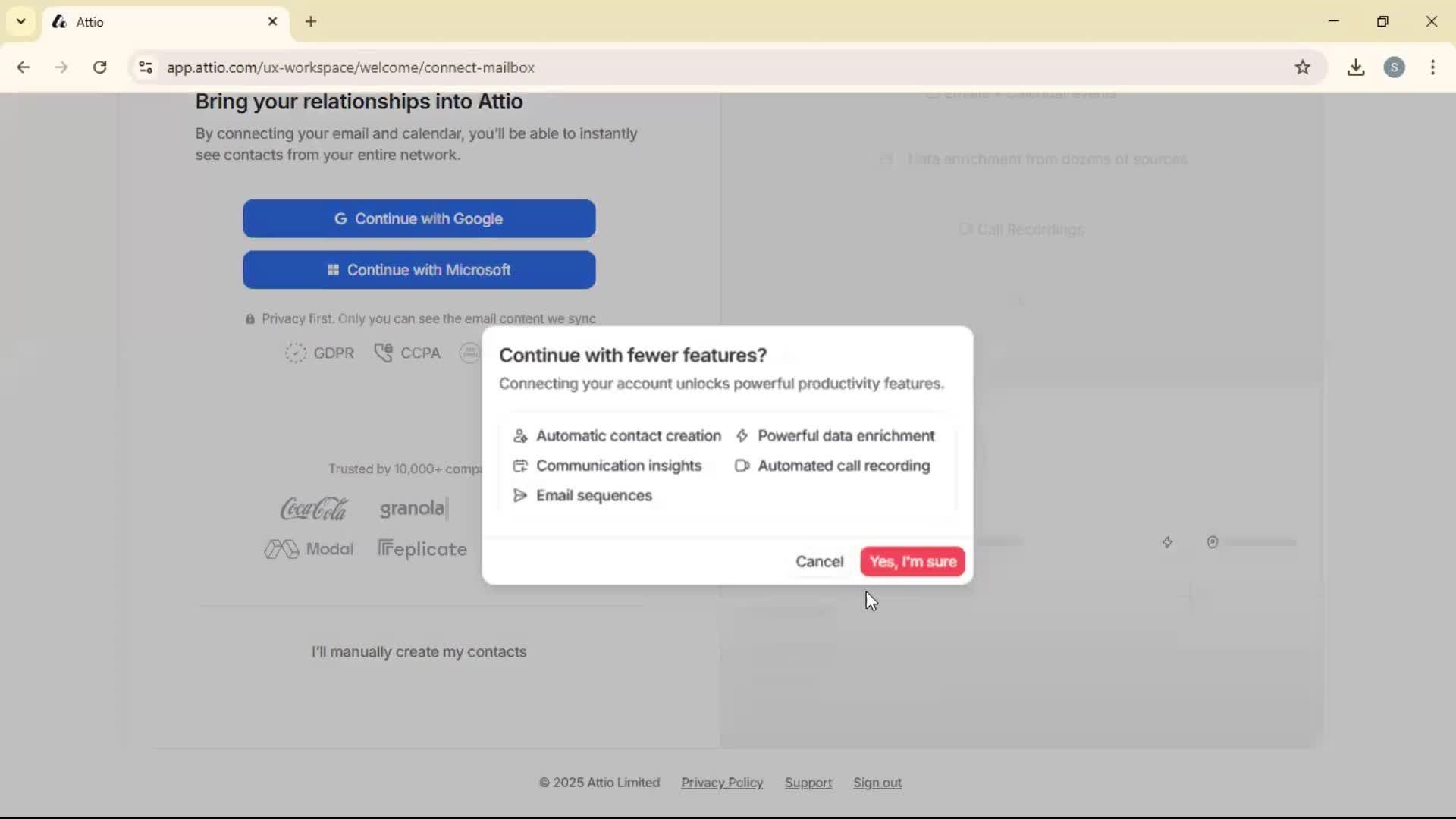Click the Automatic contact creation icon
This screenshot has height=819, width=1456.
click(x=521, y=436)
